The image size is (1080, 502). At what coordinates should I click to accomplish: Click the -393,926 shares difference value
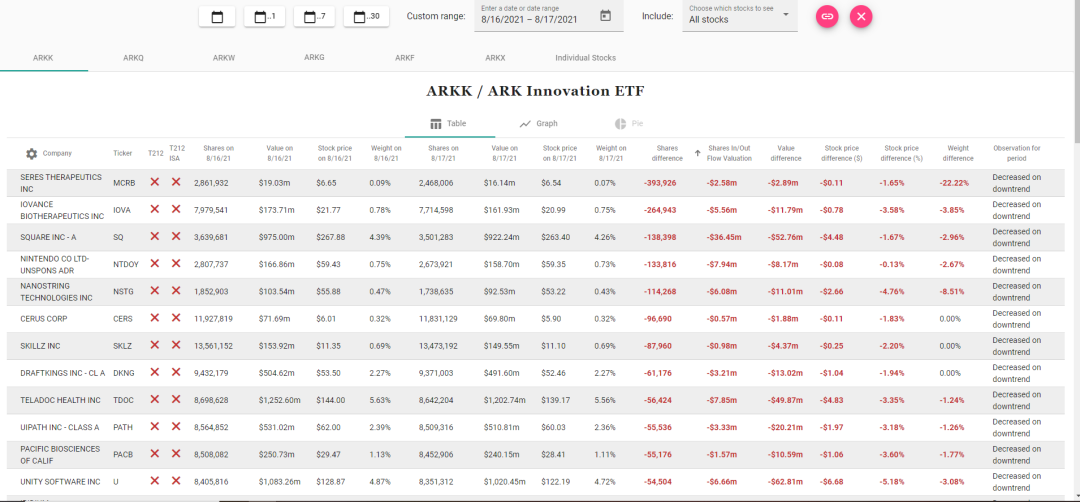point(660,182)
